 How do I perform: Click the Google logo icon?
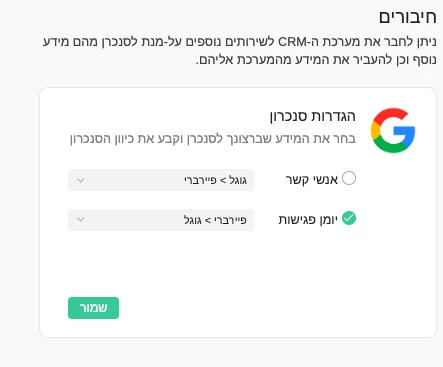(393, 130)
